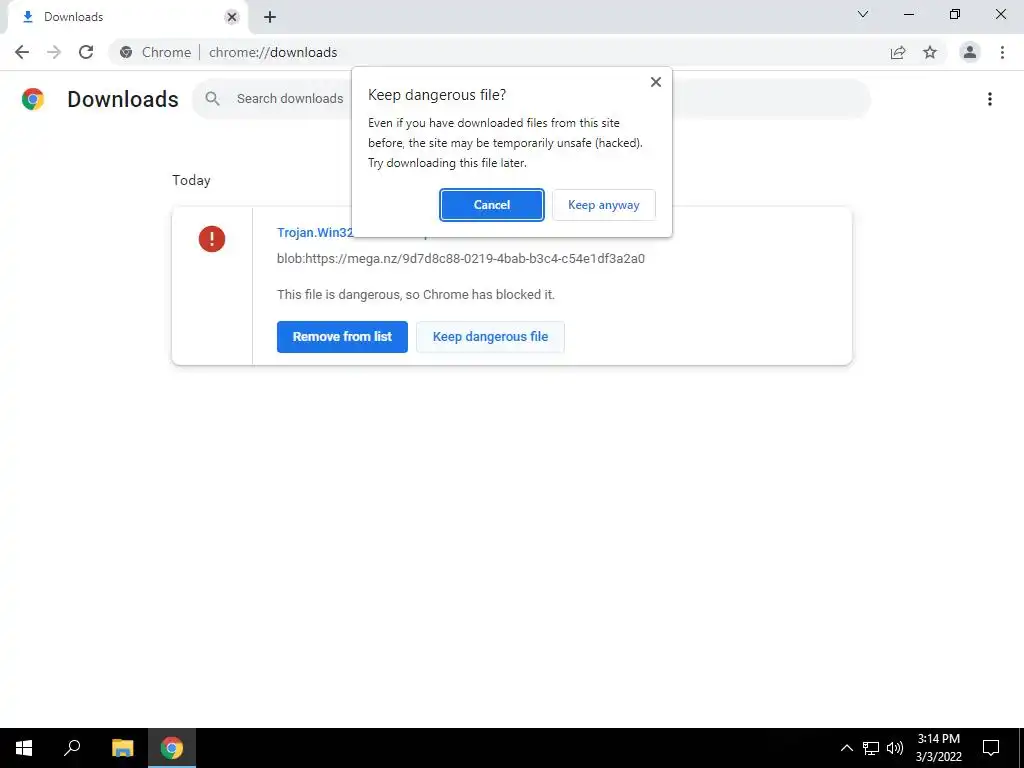Open File Explorer from taskbar
This screenshot has width=1024, height=768.
(x=122, y=748)
